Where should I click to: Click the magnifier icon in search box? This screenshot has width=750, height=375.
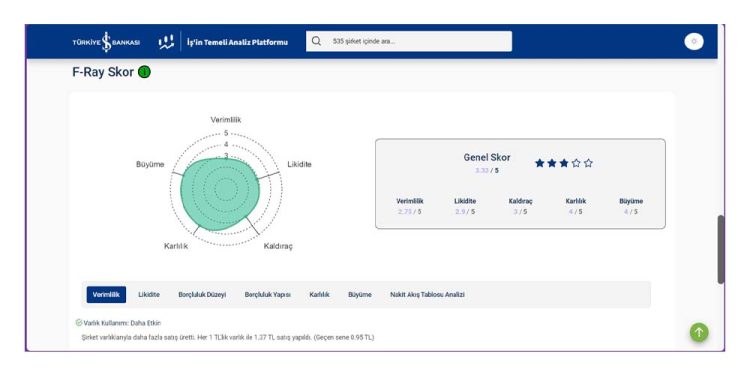pyautogui.click(x=316, y=41)
